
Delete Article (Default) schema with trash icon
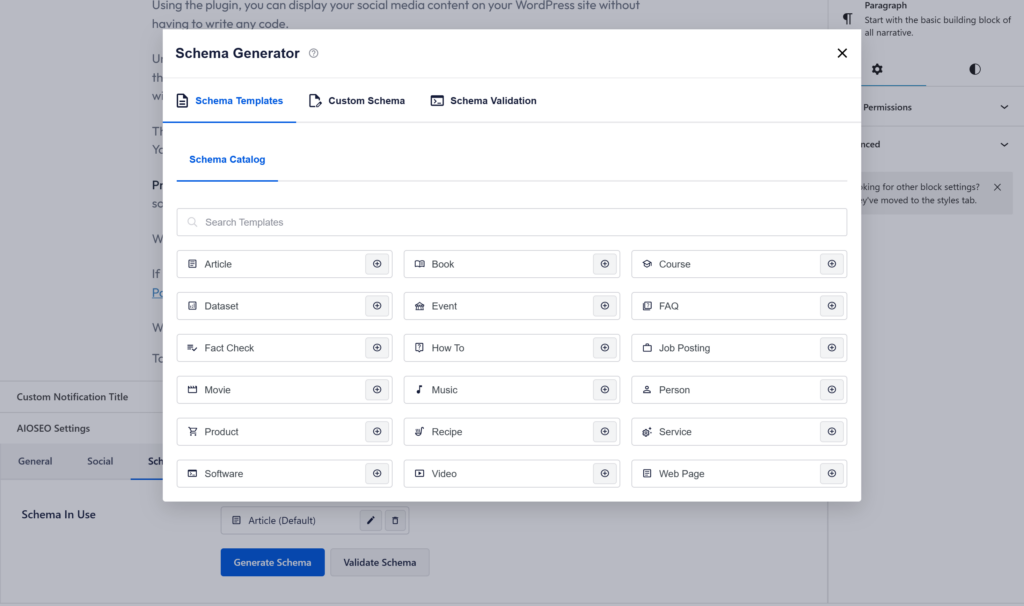tap(395, 520)
